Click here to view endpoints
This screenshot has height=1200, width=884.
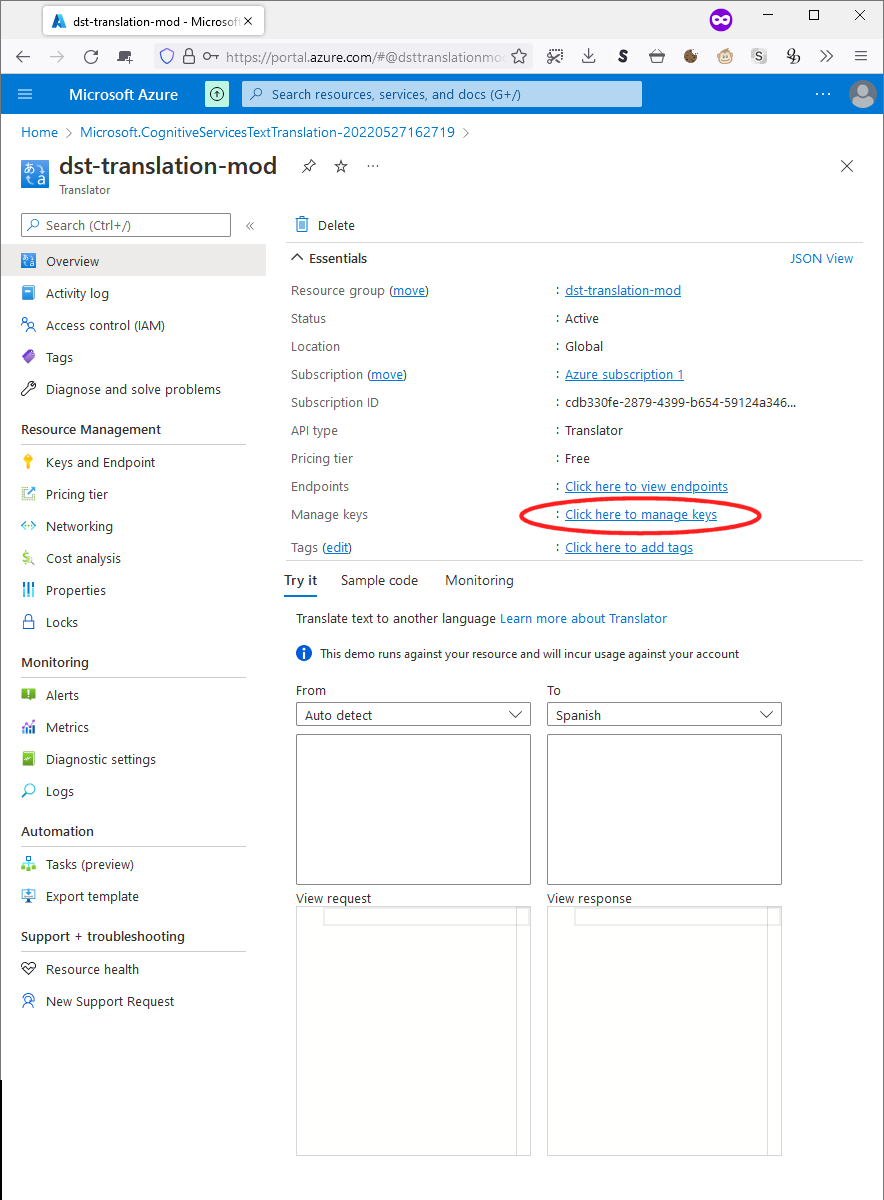coord(646,486)
